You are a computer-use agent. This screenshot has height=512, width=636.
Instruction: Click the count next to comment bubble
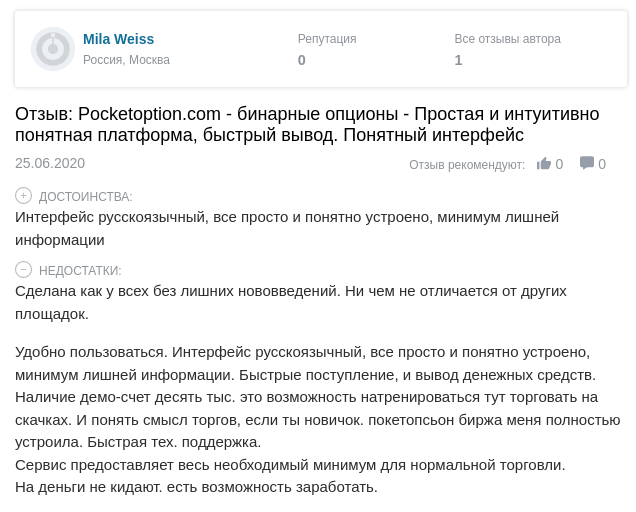tap(602, 164)
